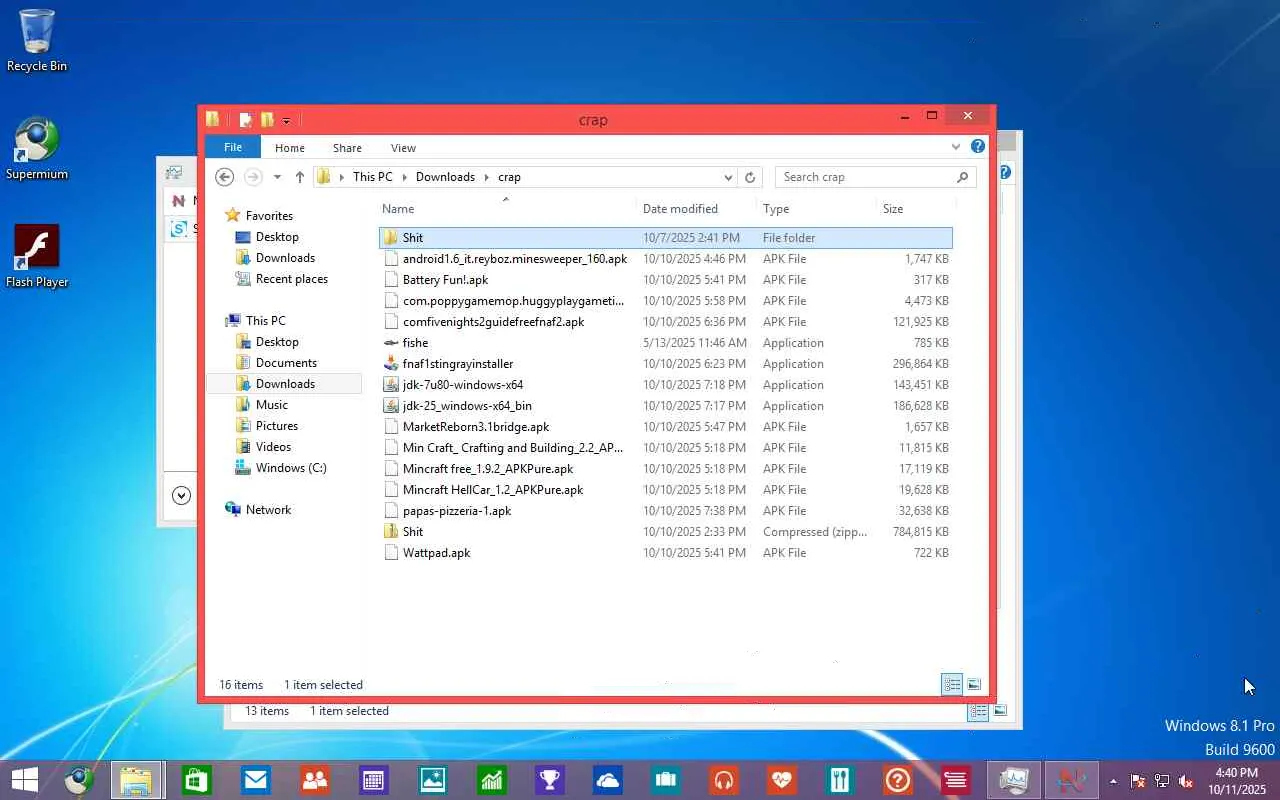This screenshot has width=1280, height=800.
Task: Open the Store app on the taskbar
Action: coord(196,779)
